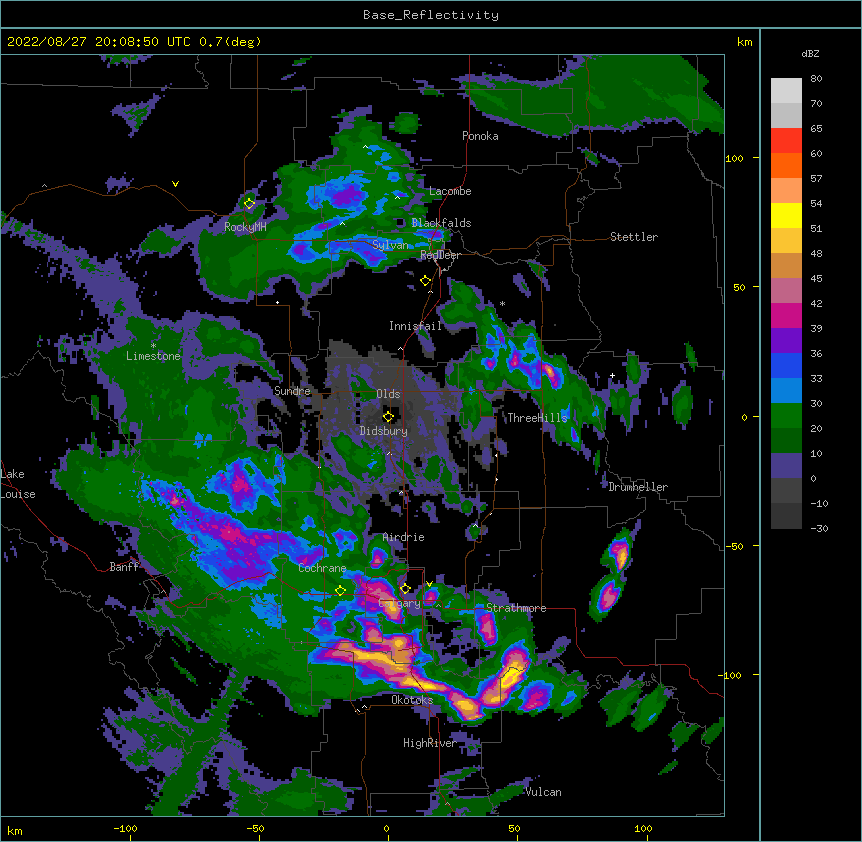This screenshot has width=862, height=842.
Task: Click yellow station marker near RockyMH
Action: pos(249,204)
